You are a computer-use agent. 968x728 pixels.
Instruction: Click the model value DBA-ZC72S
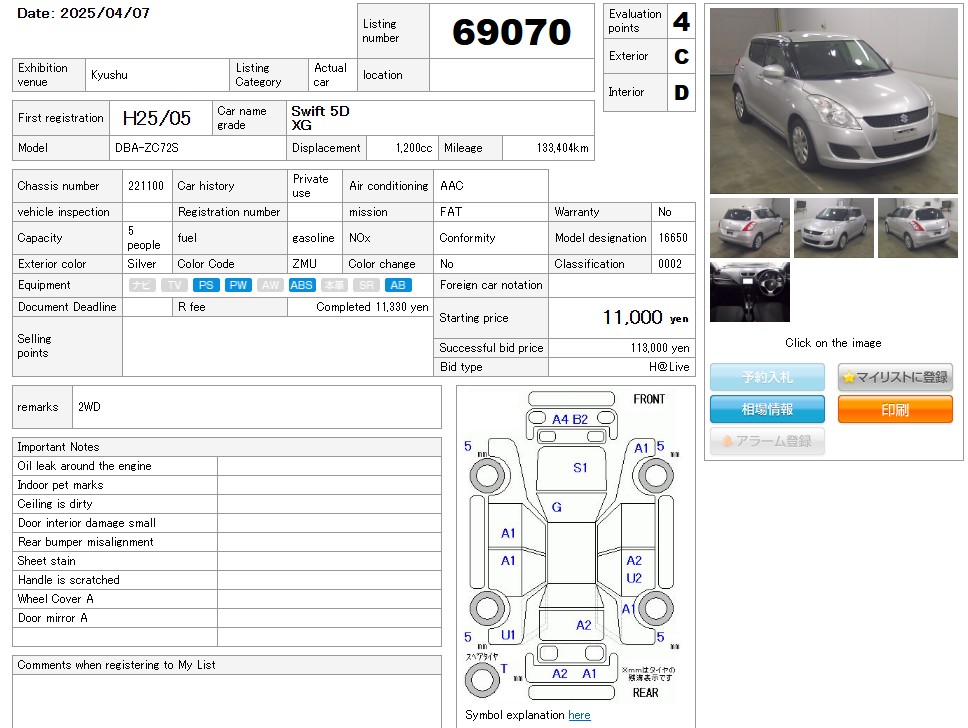(x=147, y=148)
